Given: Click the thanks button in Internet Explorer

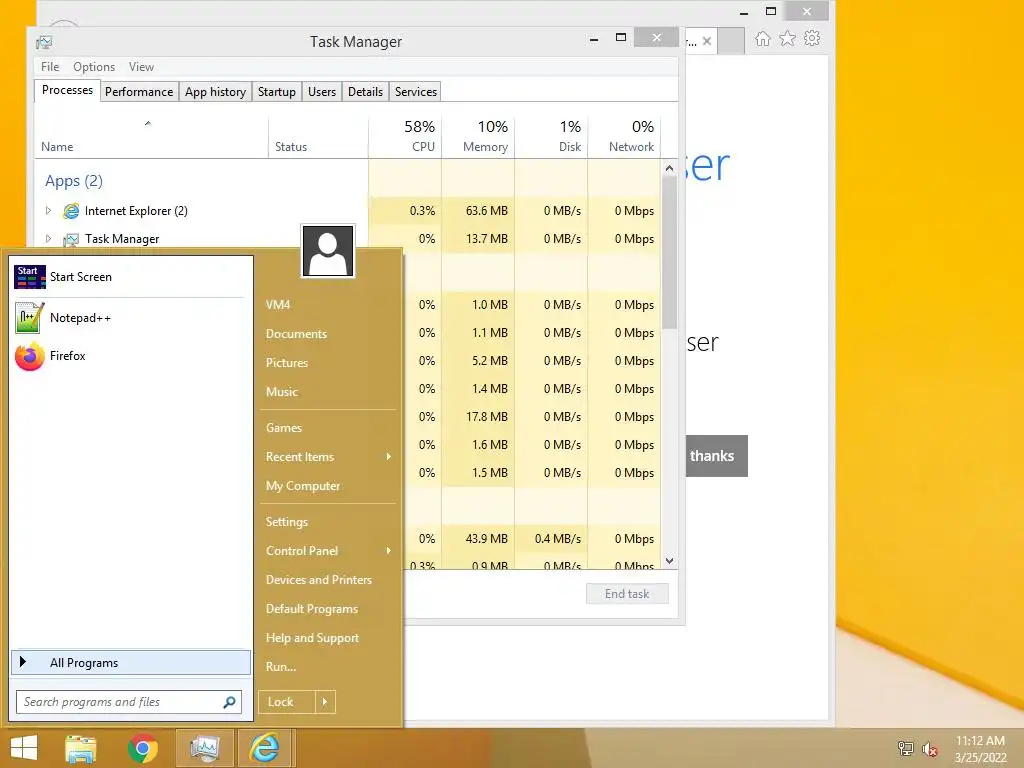Looking at the screenshot, I should [x=716, y=456].
